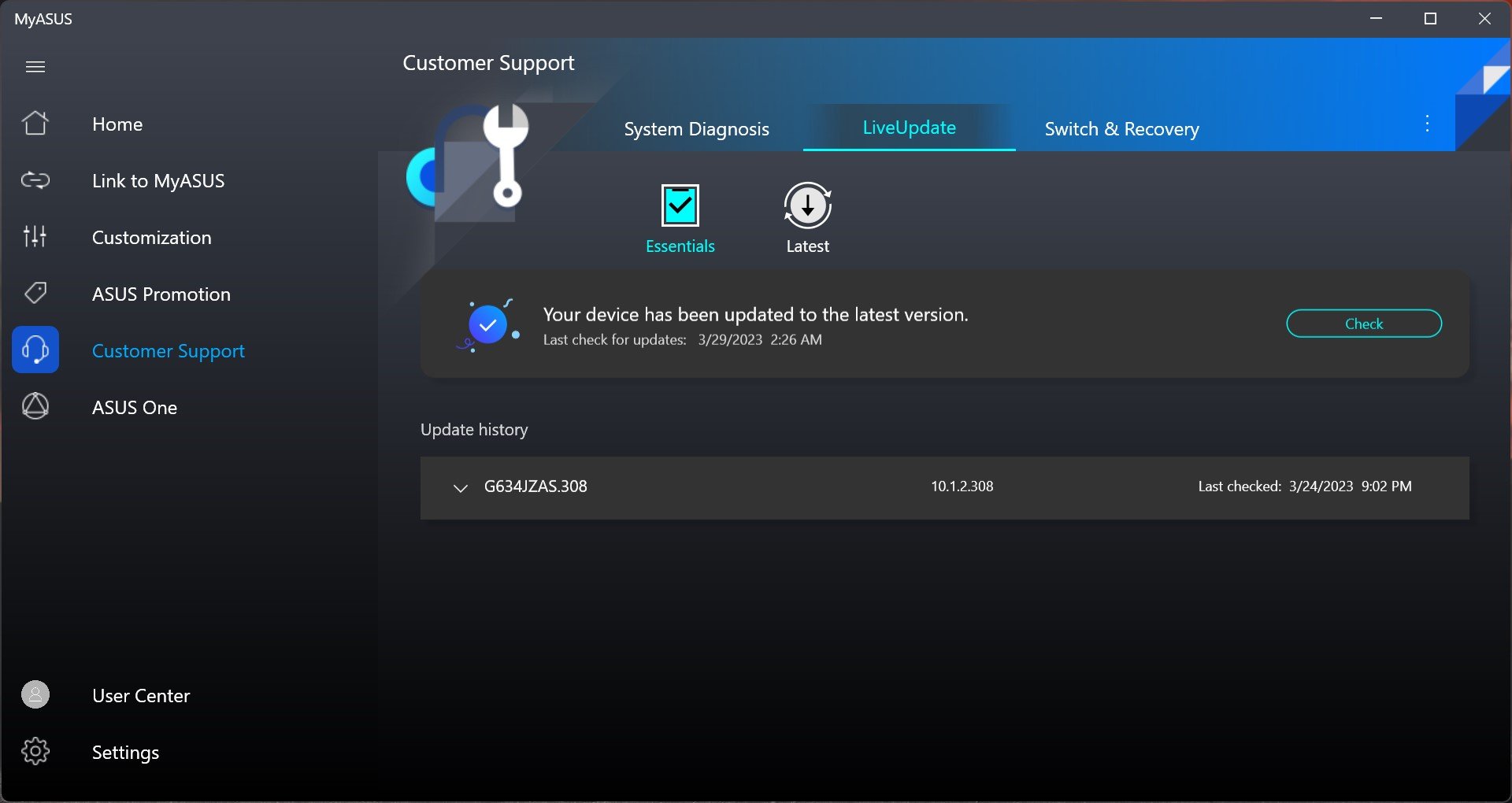Switch to the LiveUpdate tab
The image size is (1512, 803).
point(910,128)
